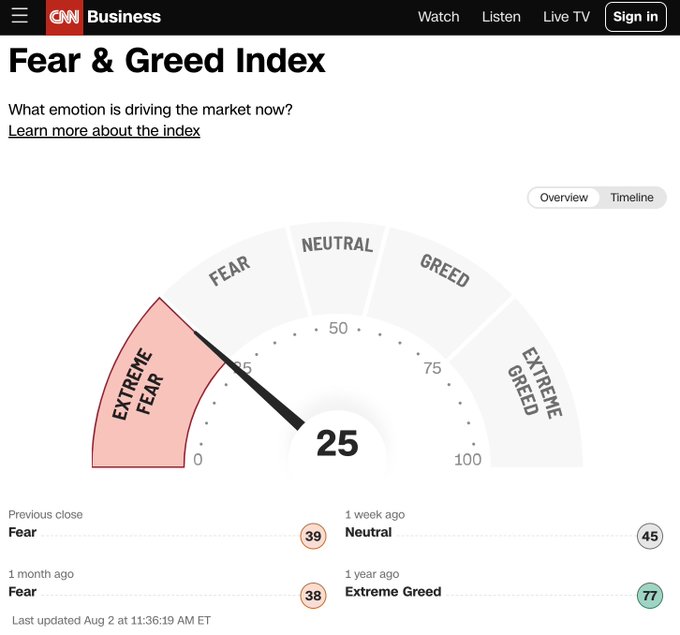Click the green 77 one-year-ago badge
680x635 pixels.
650,596
